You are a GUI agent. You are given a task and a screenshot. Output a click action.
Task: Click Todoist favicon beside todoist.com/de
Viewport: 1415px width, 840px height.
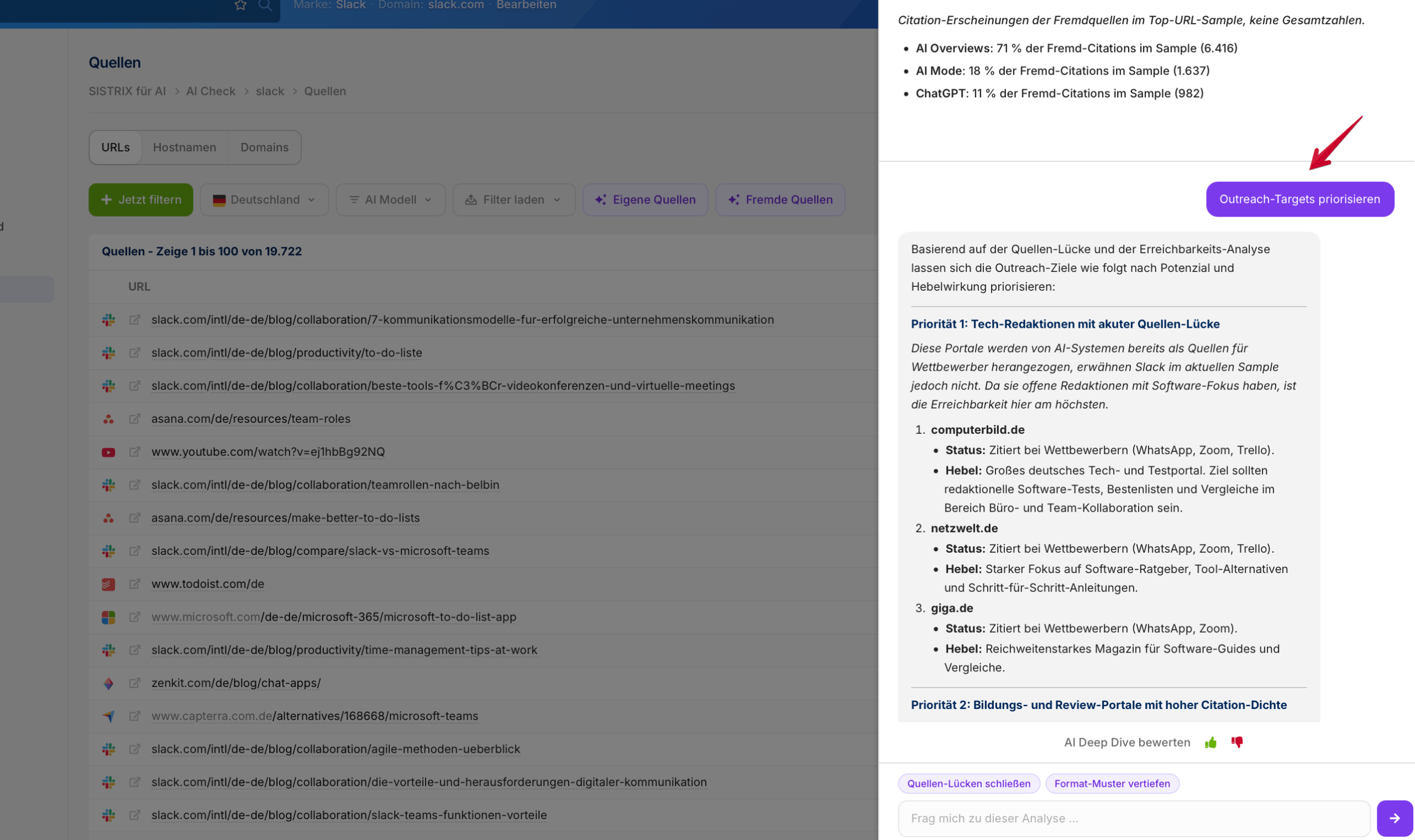109,584
